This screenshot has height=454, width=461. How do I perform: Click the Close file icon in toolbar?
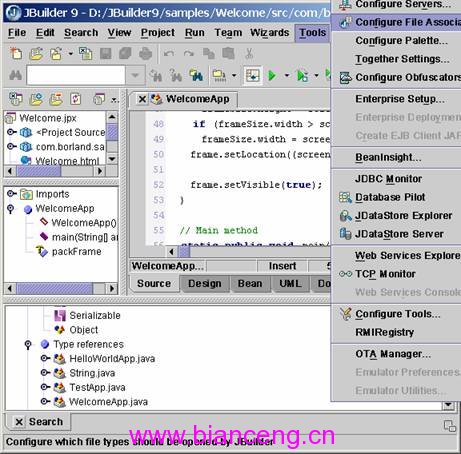[86, 53]
